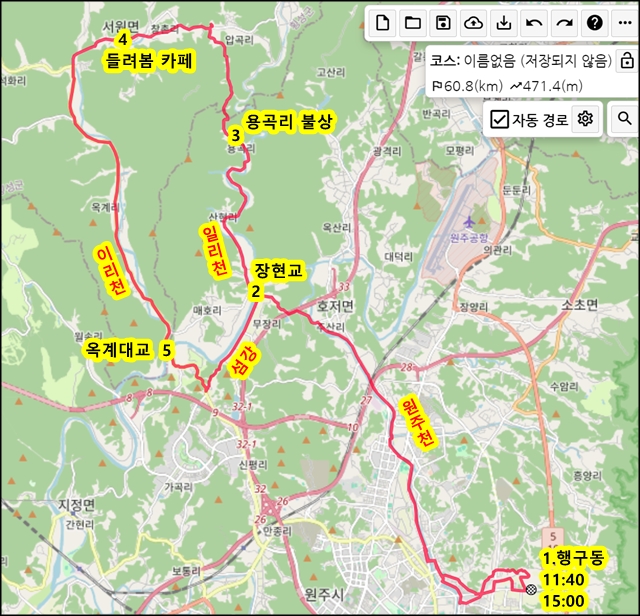Click the 둔둔리 map label
Screen dimensions: 640x616
click(x=516, y=190)
